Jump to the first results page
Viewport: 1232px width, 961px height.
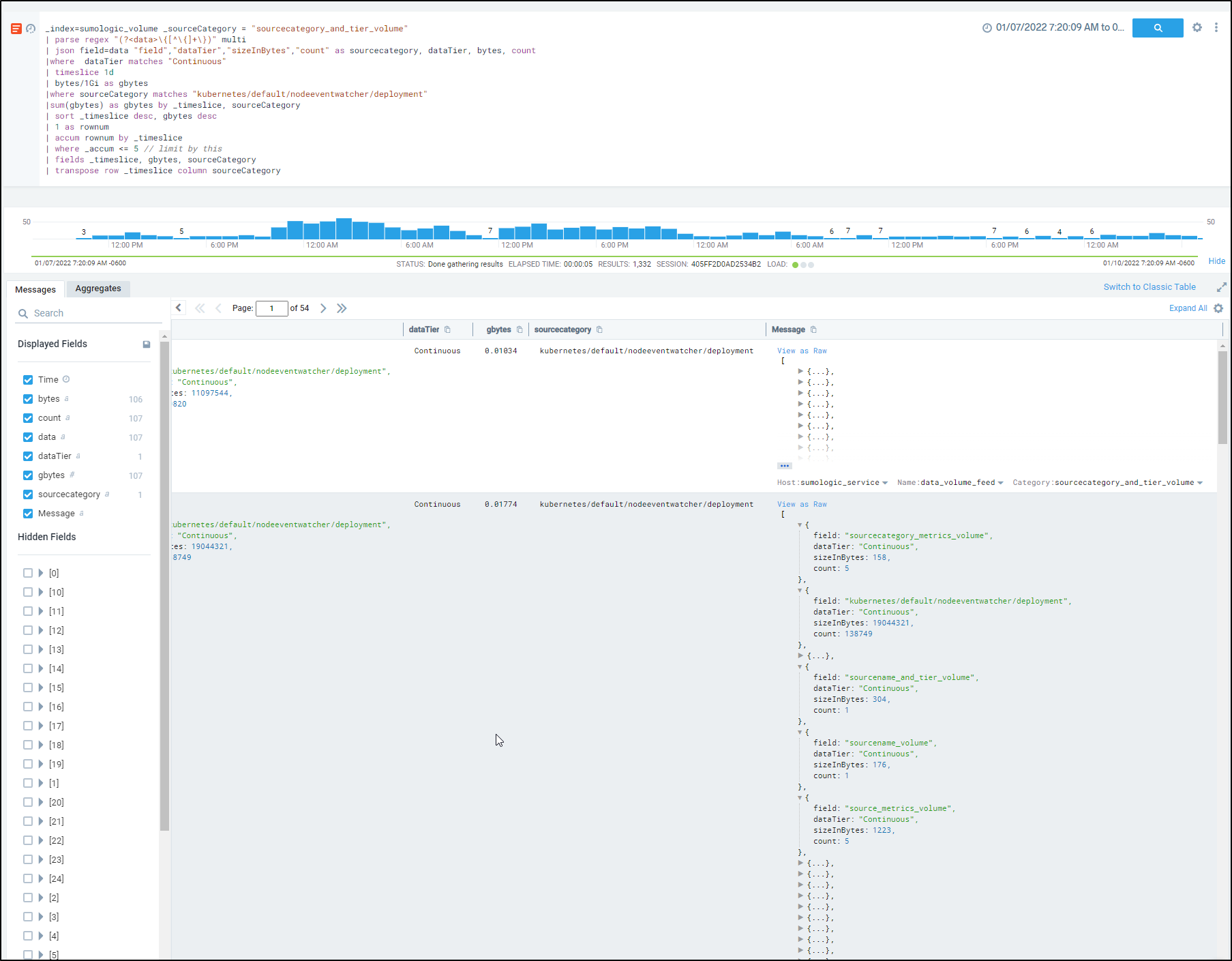[x=200, y=308]
